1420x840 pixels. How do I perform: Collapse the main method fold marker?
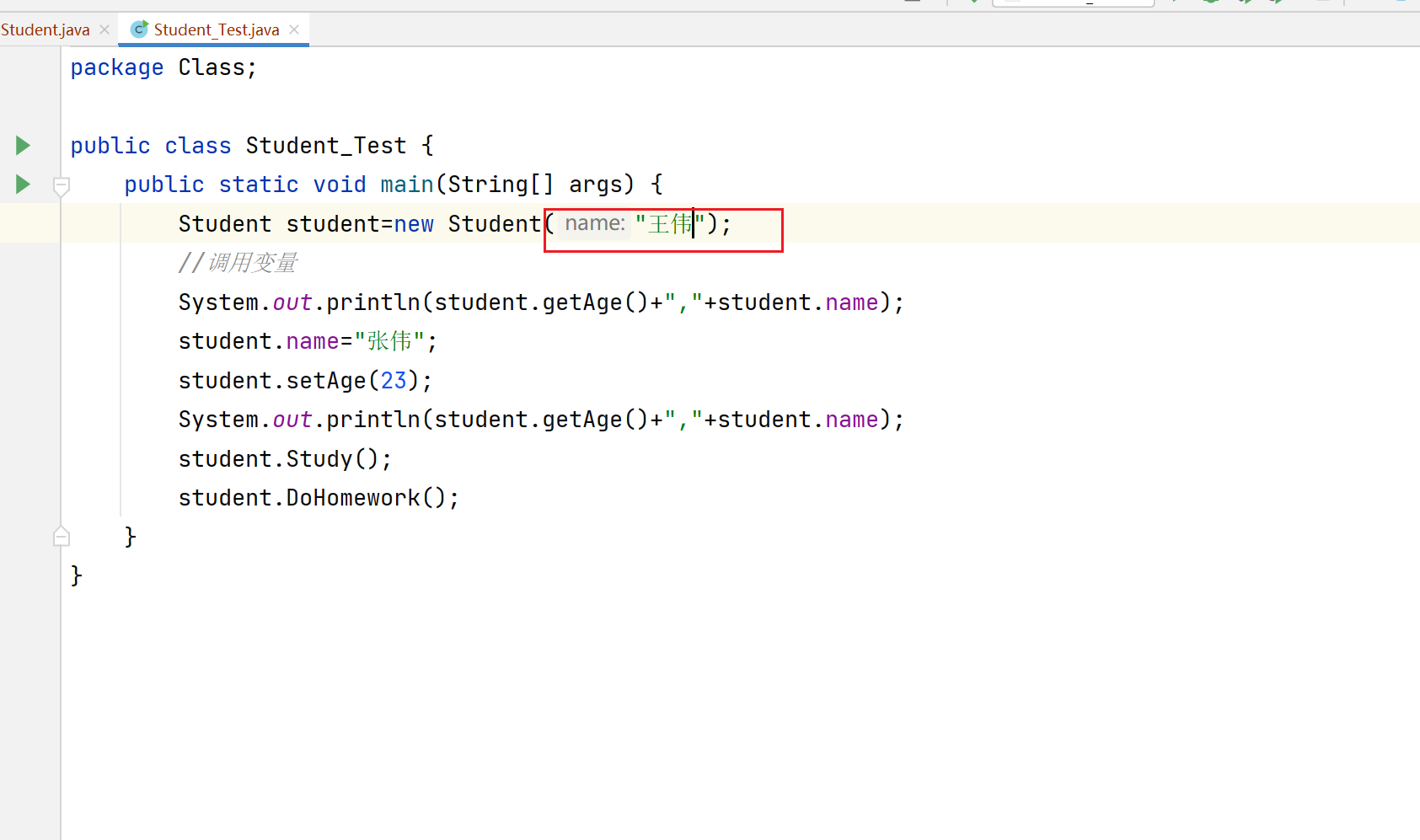point(62,186)
